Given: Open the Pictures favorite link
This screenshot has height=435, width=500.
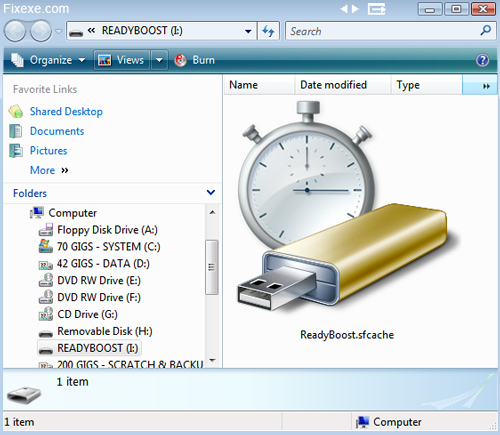Looking at the screenshot, I should click(x=49, y=150).
